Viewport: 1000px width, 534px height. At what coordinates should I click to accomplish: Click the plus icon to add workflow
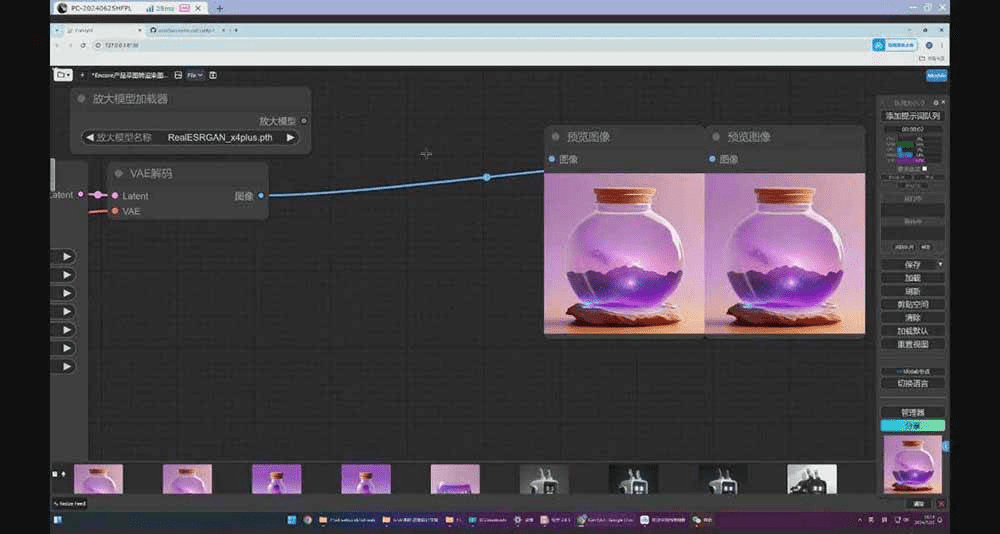click(x=82, y=75)
